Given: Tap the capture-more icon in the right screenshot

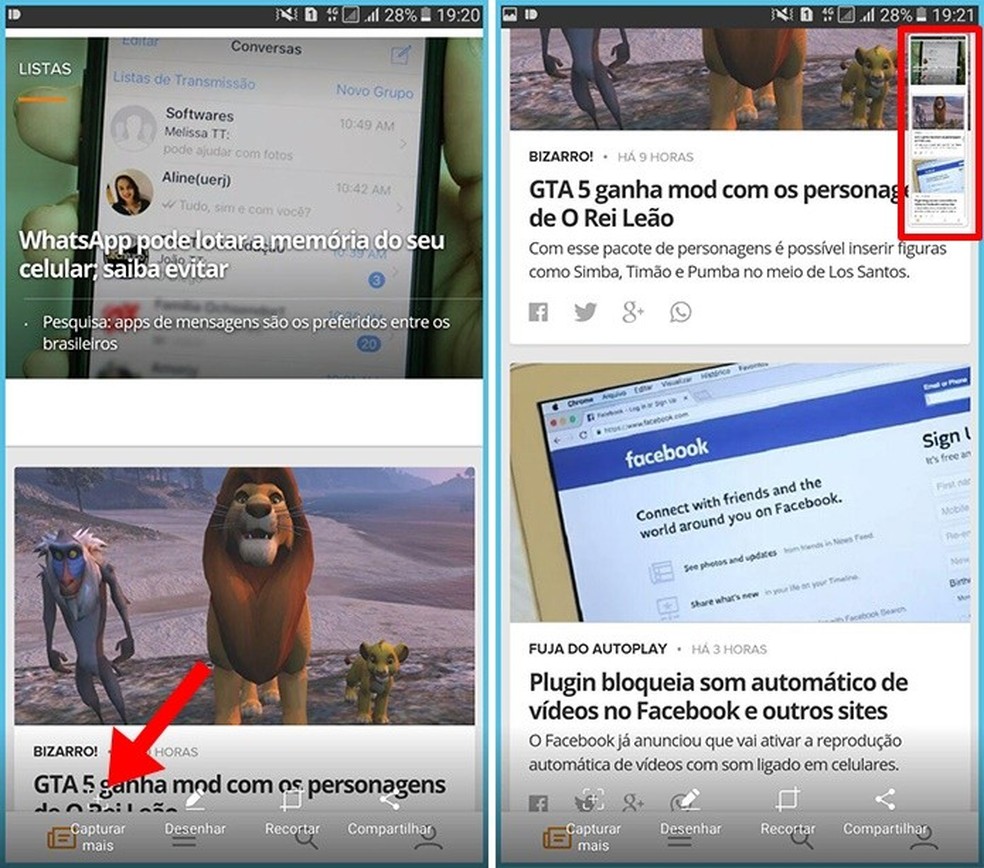Looking at the screenshot, I should (591, 800).
